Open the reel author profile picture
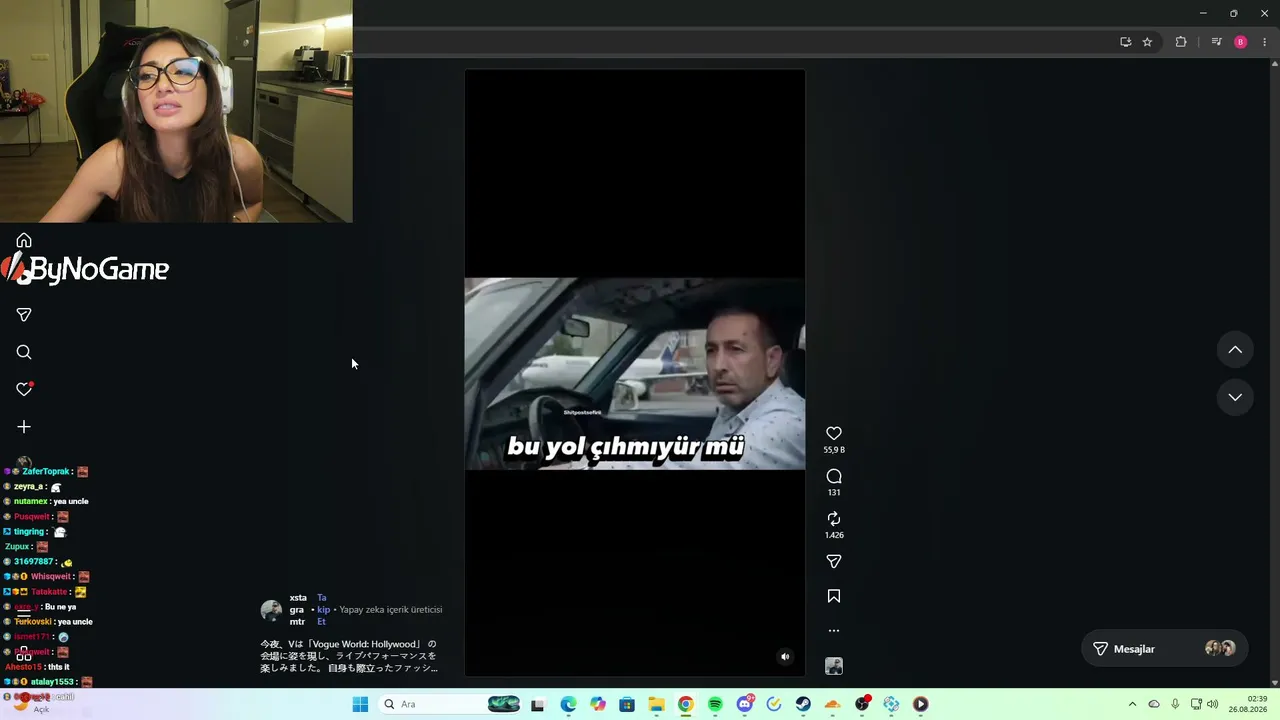This screenshot has width=1280, height=720. pos(271,610)
